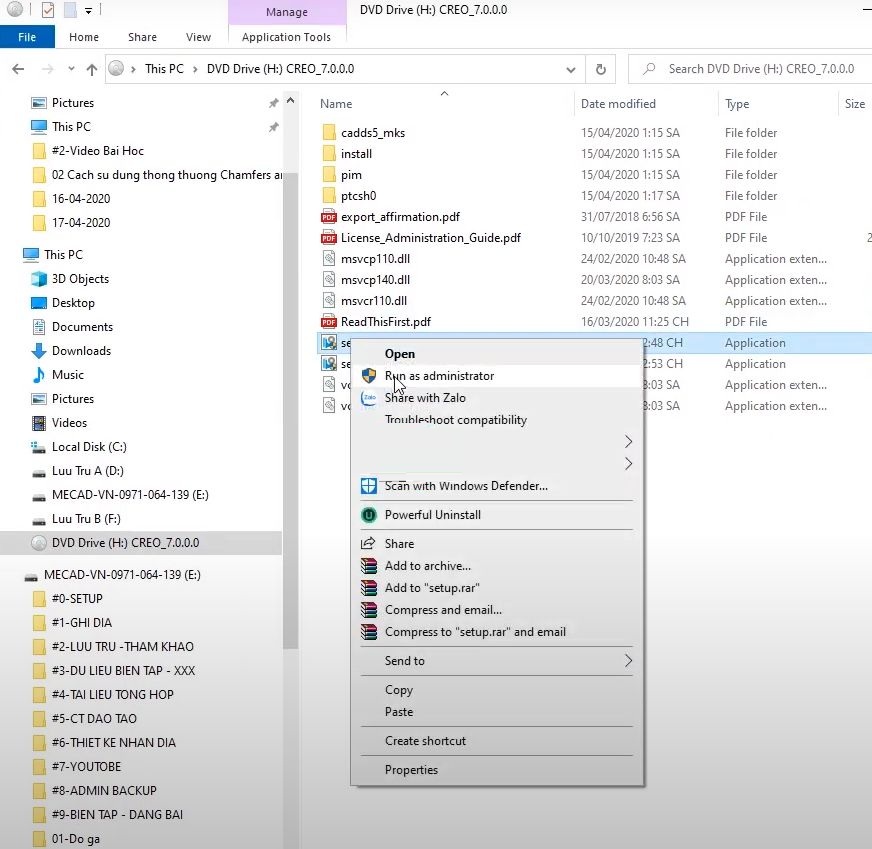Click the folder icon of cadds5_mks
Viewport: 872px width, 849px height.
pos(329,132)
